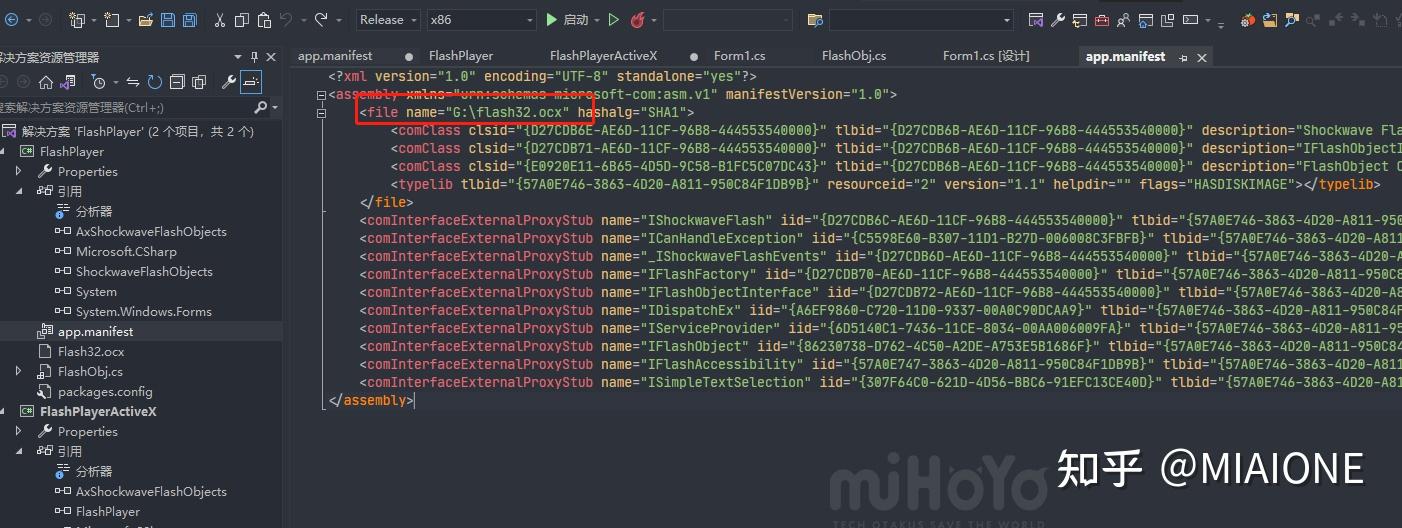Image resolution: width=1402 pixels, height=528 pixels.
Task: Open the dropdown arrow next to 启动
Action: click(x=597, y=20)
